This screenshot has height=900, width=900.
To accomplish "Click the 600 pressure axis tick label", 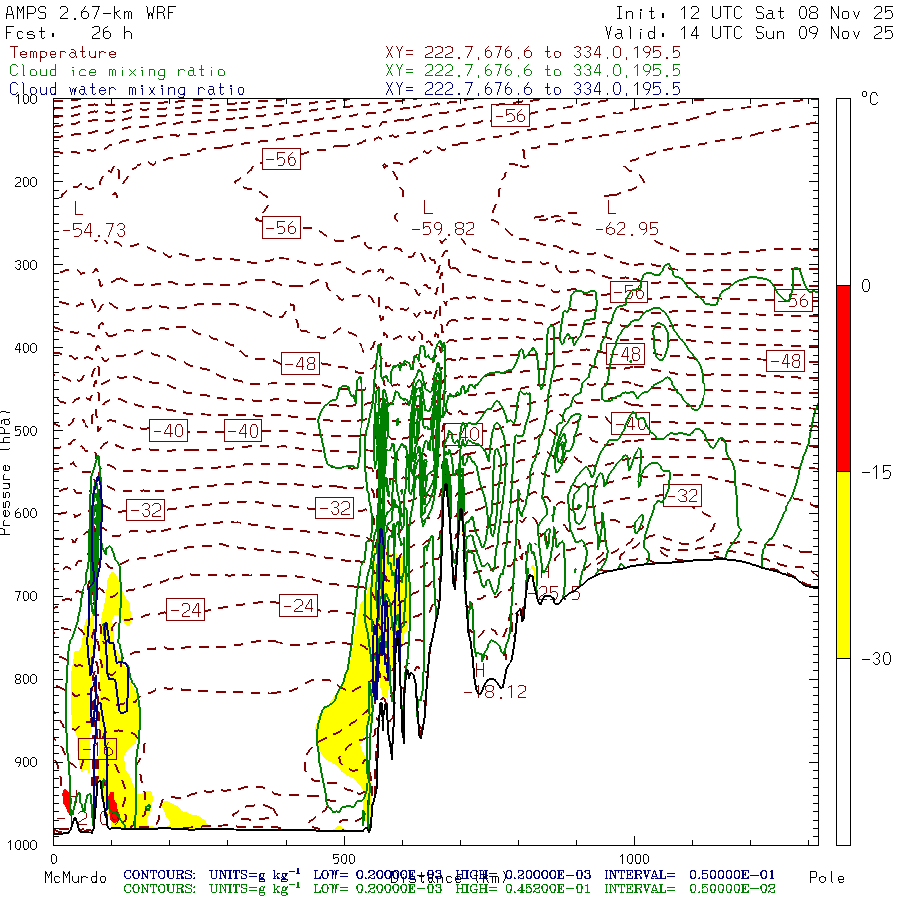I will pos(25,514).
